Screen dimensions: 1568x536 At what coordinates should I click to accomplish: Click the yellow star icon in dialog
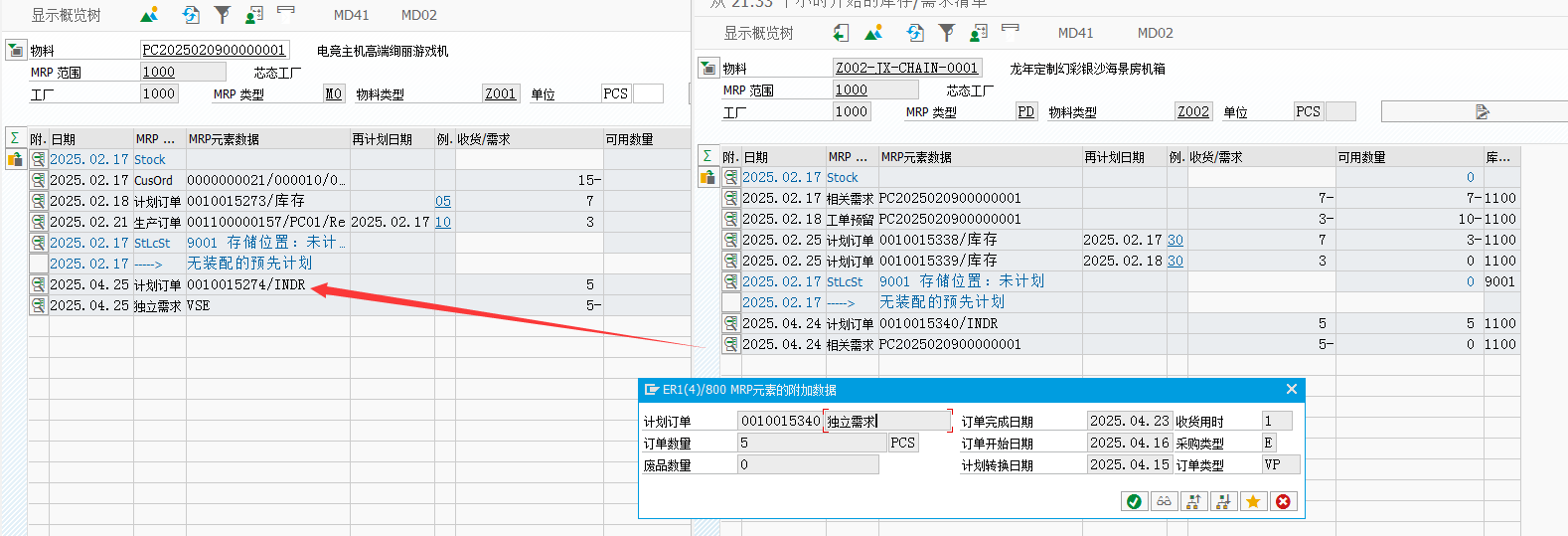click(x=1253, y=501)
